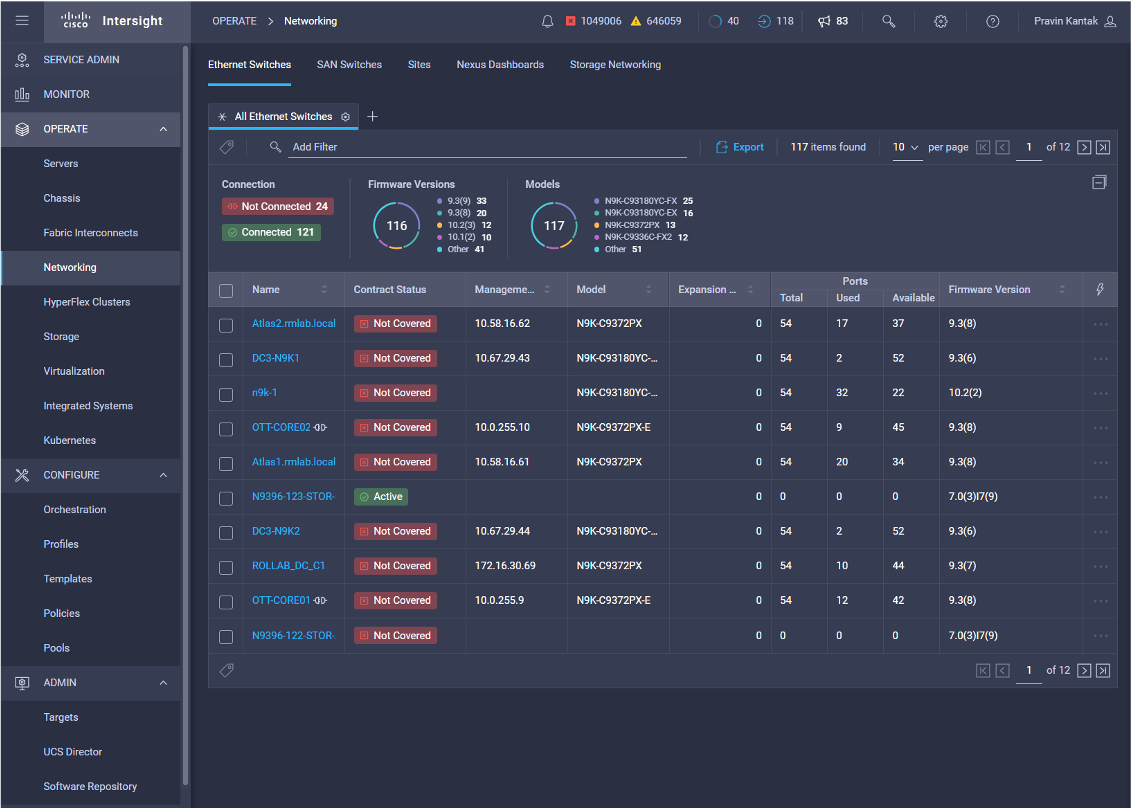
Task: Open the global search magnifier icon
Action: click(x=888, y=21)
